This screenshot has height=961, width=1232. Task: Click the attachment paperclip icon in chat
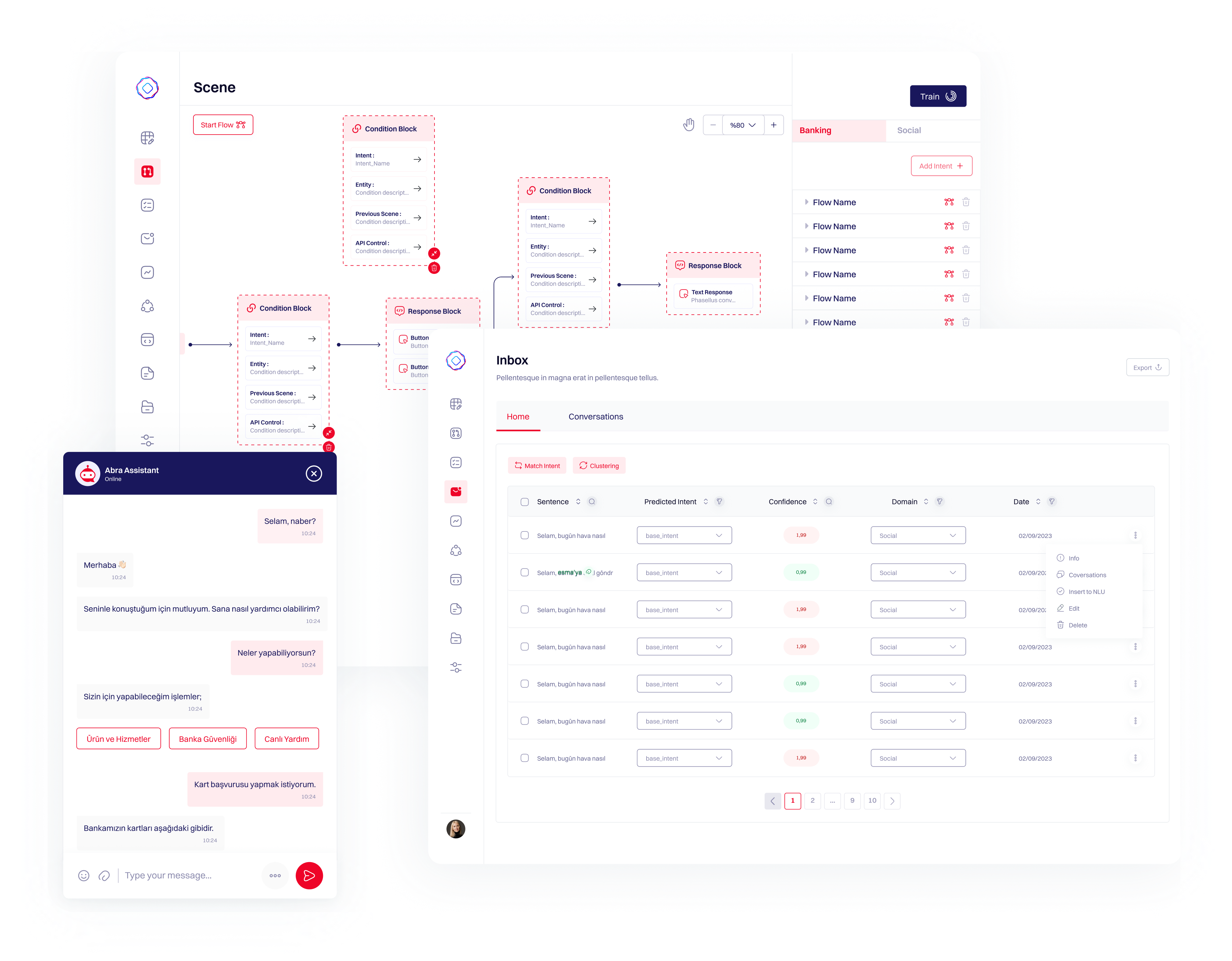tap(104, 875)
